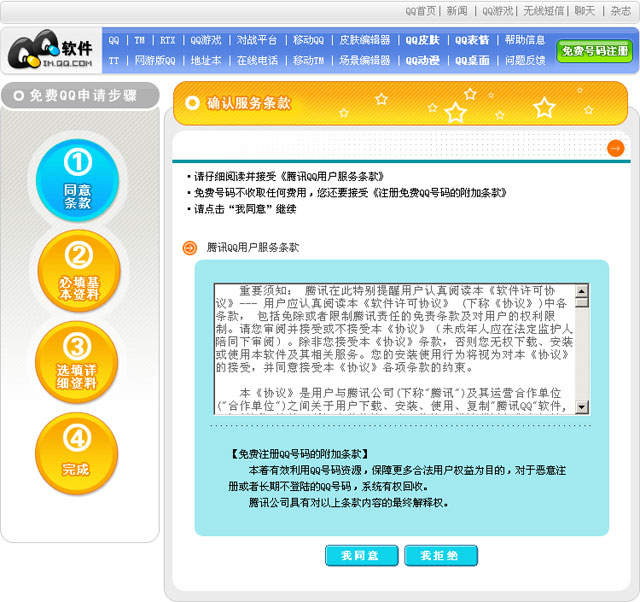Click the 确认服务条款 heading
Viewport: 640px width, 602px height.
click(249, 103)
